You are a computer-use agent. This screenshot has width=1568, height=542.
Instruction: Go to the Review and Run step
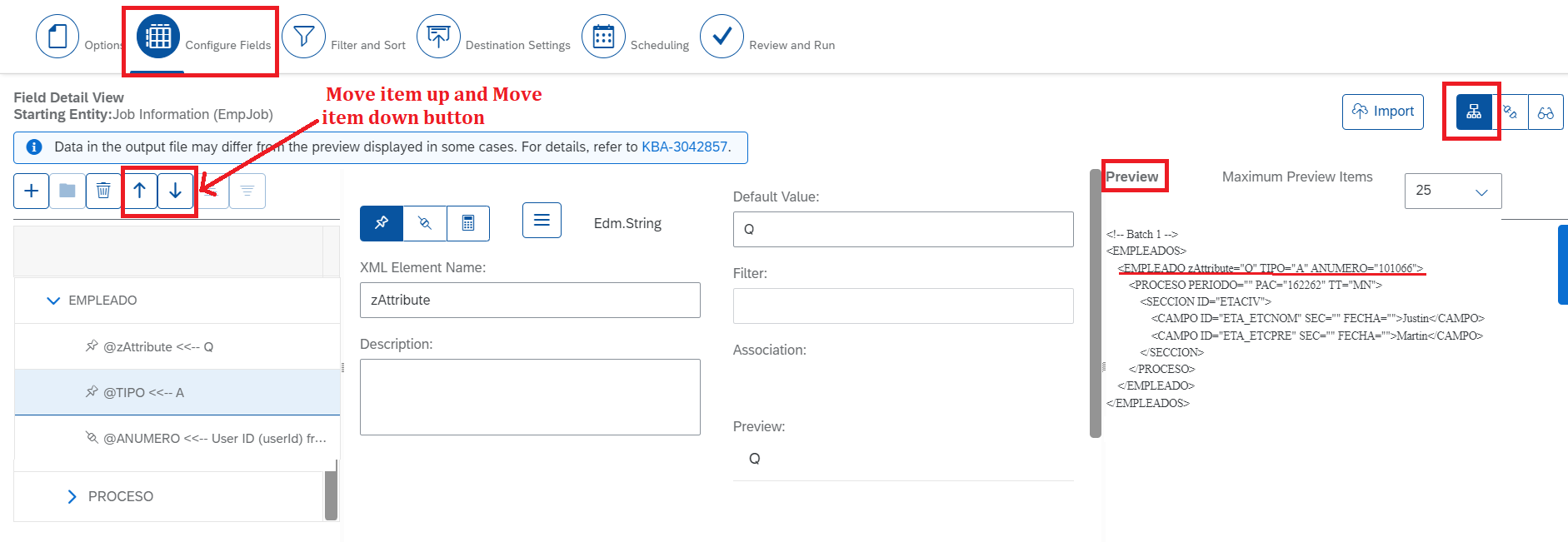click(x=722, y=37)
